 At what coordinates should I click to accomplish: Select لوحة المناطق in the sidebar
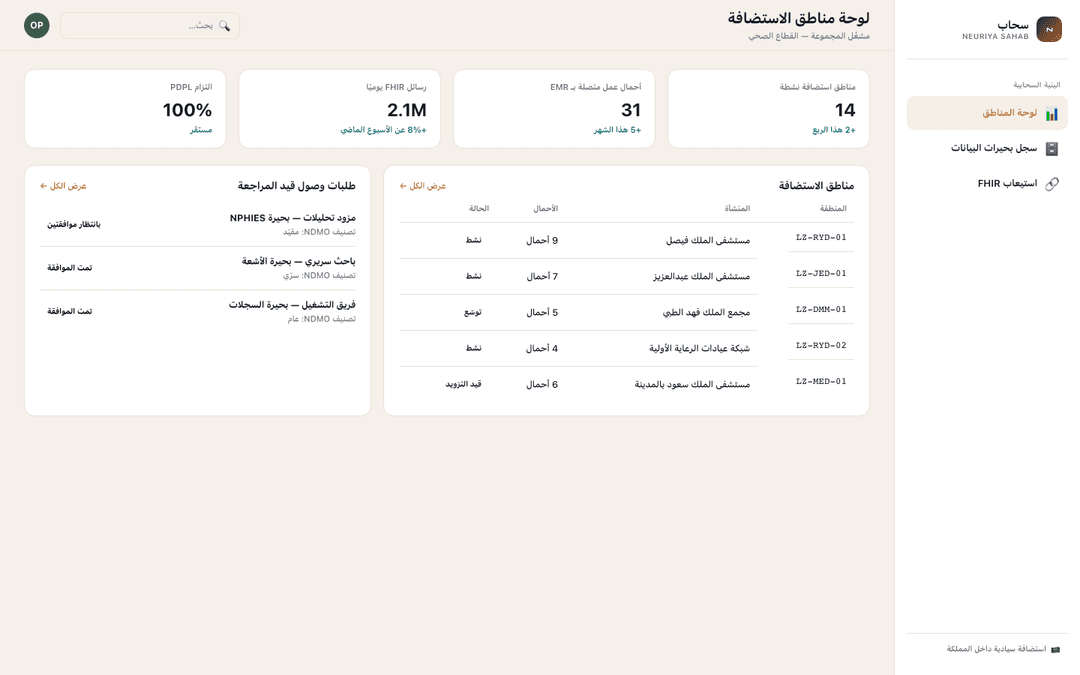pos(987,113)
